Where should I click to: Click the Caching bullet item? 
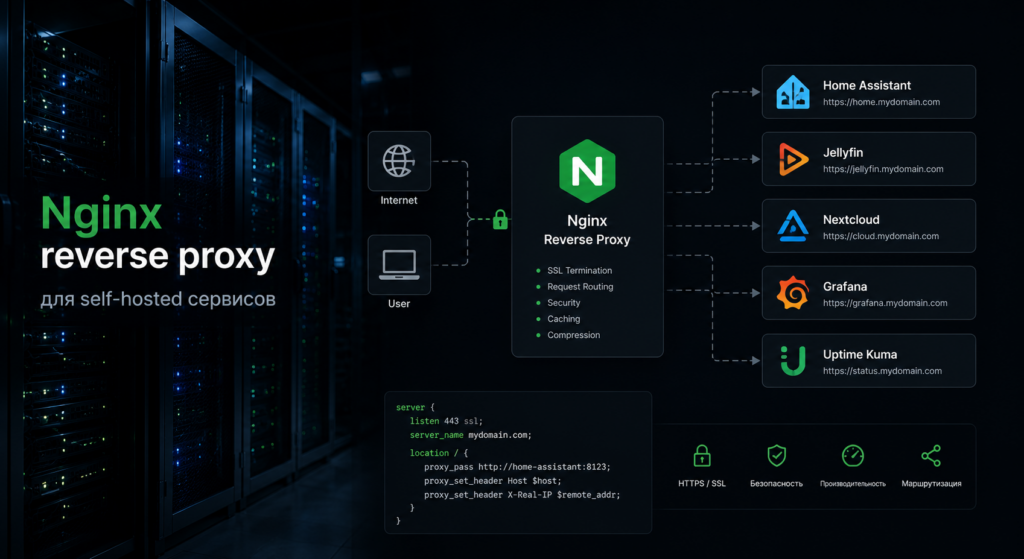point(558,319)
